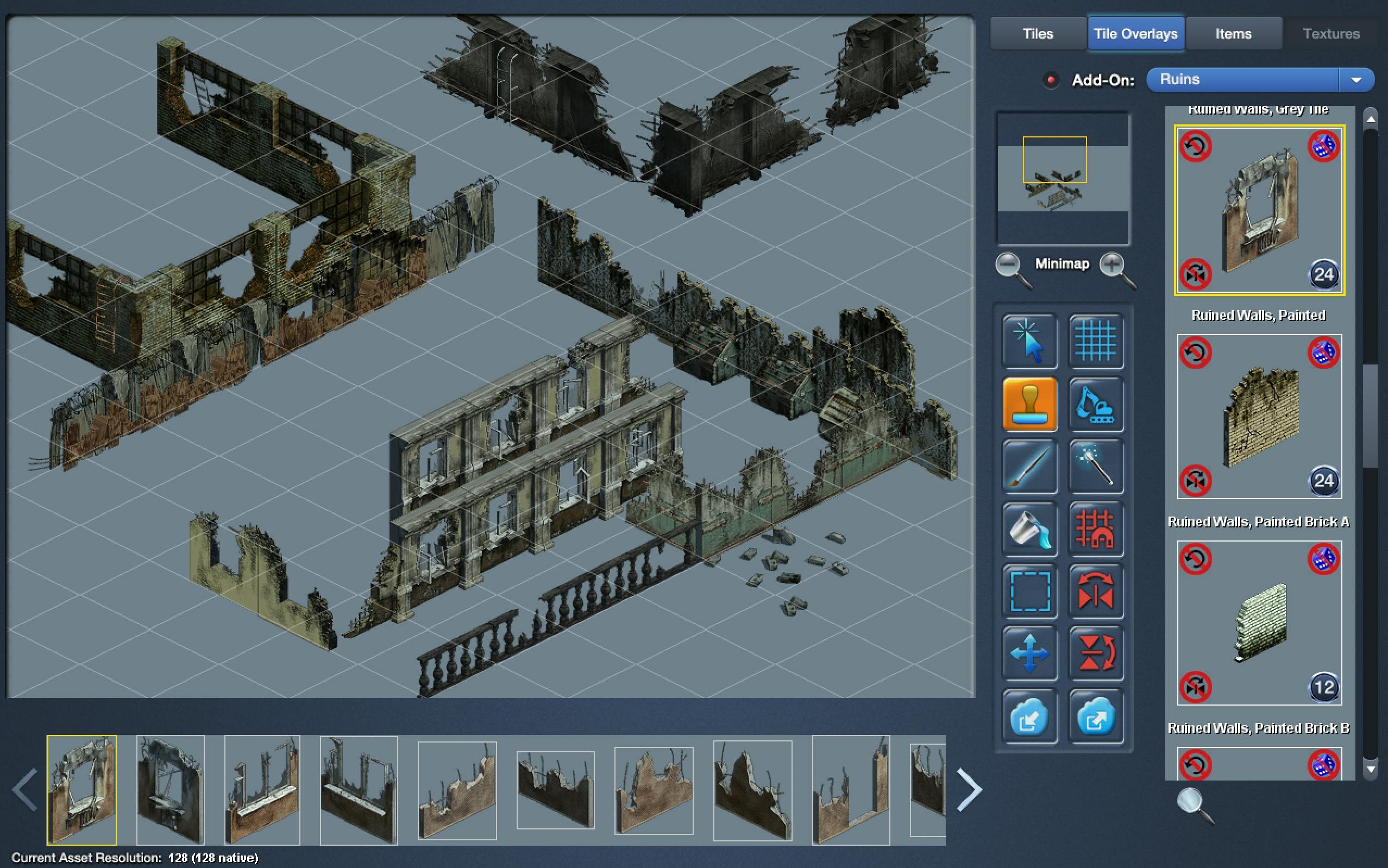The image size is (1388, 868).
Task: Toggle the blue grid display icon
Action: 1095,341
